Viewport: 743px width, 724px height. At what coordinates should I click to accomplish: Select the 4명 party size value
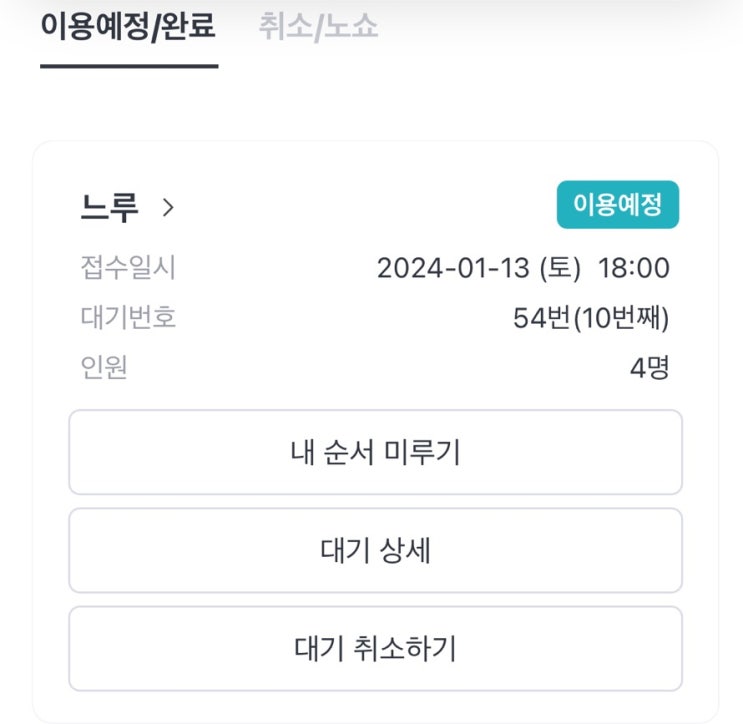pos(649,368)
